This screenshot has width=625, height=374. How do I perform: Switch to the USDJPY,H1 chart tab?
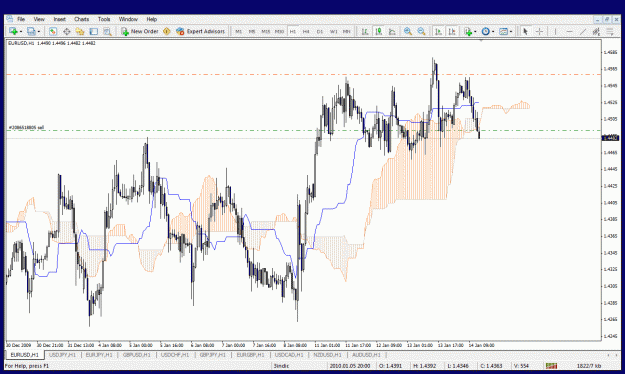[x=63, y=355]
